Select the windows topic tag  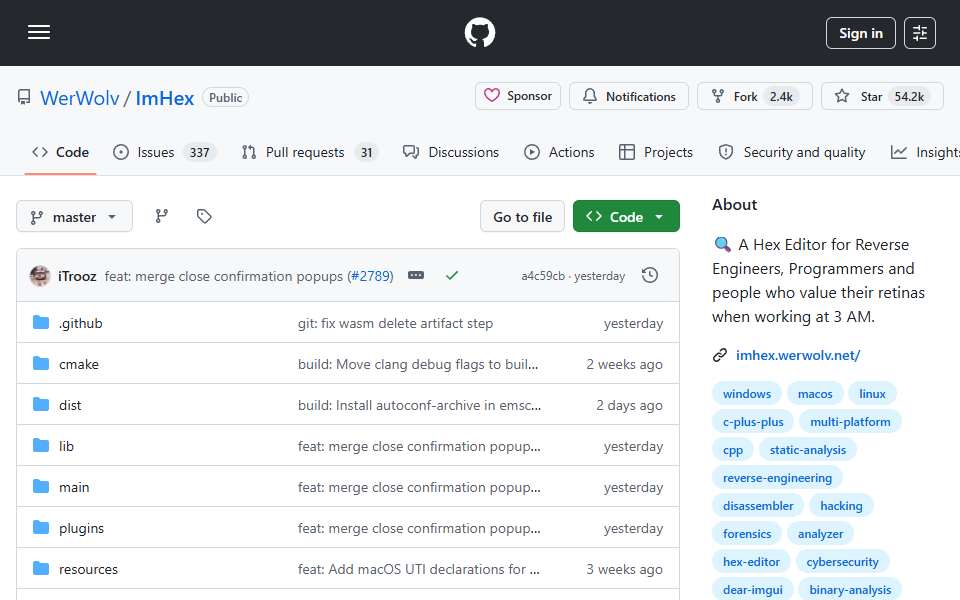click(746, 394)
